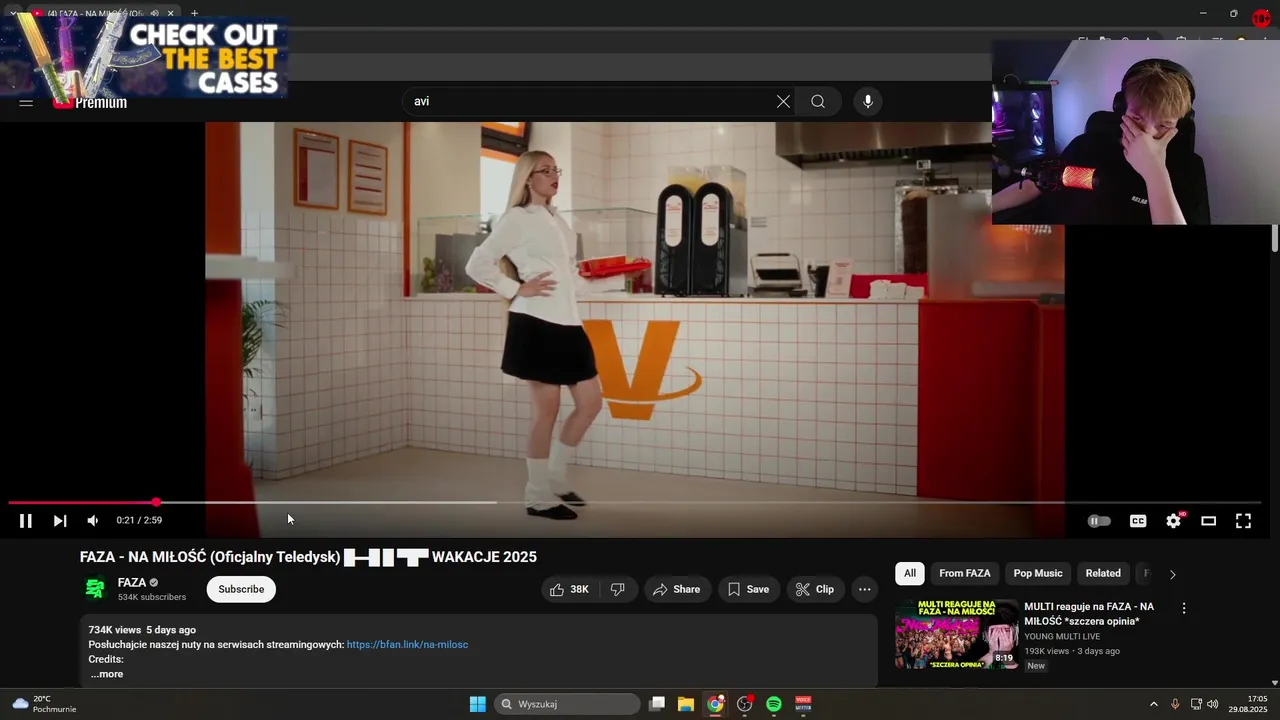Open File Explorer from the taskbar
The height and width of the screenshot is (720, 1280).
click(686, 704)
